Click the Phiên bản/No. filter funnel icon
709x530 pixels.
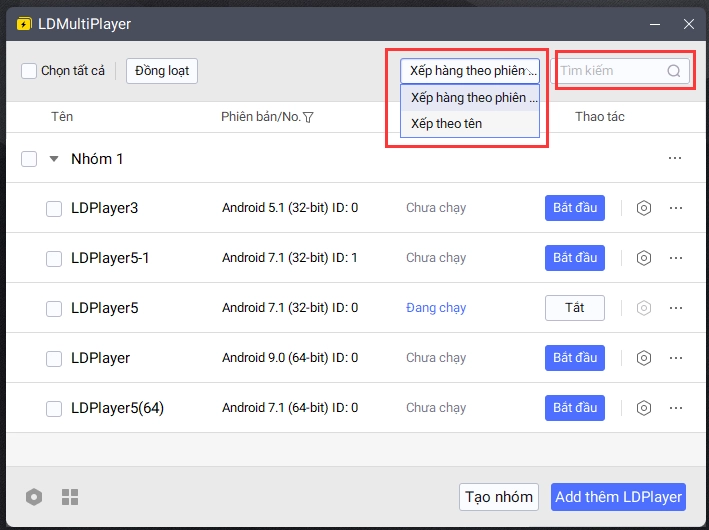pos(308,118)
